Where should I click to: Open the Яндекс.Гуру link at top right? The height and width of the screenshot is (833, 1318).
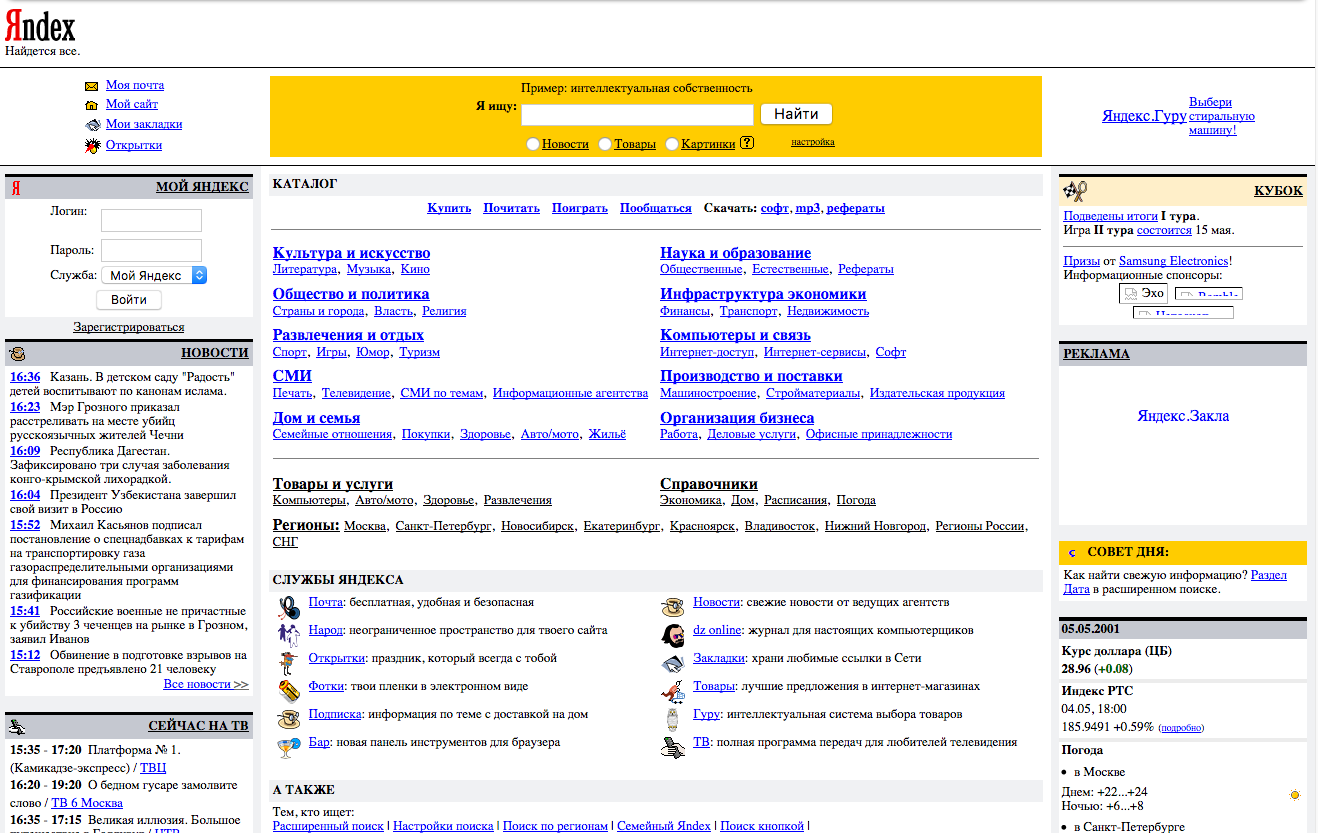[x=1144, y=116]
